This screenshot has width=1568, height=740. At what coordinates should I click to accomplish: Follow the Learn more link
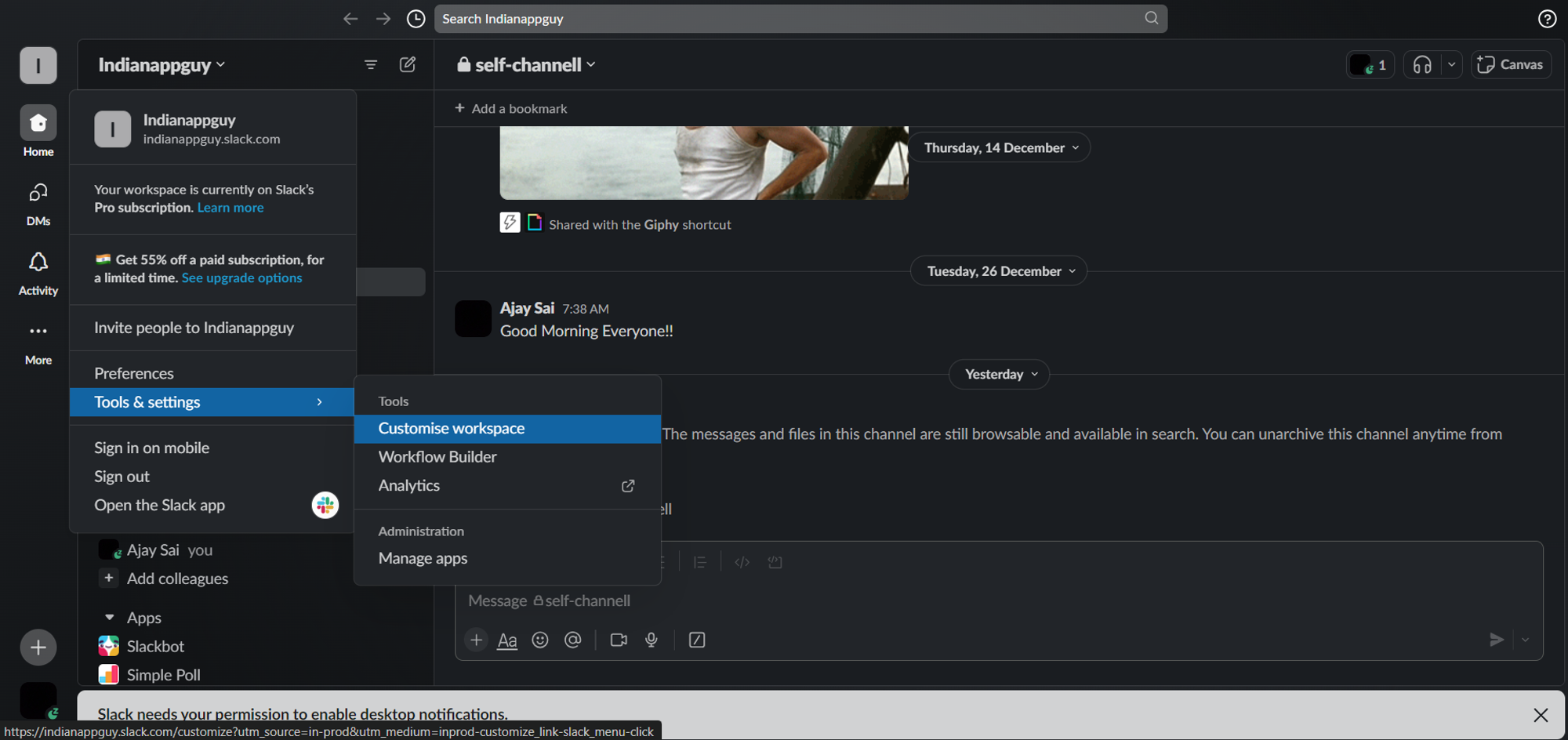tap(230, 208)
